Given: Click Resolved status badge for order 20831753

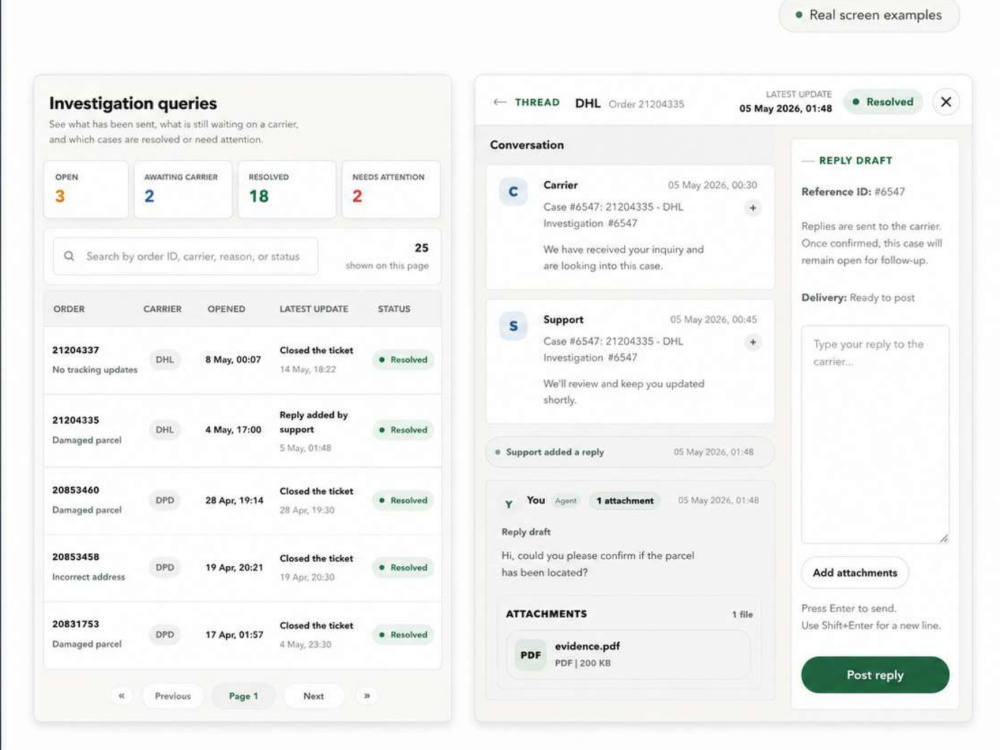Looking at the screenshot, I should click(403, 635).
